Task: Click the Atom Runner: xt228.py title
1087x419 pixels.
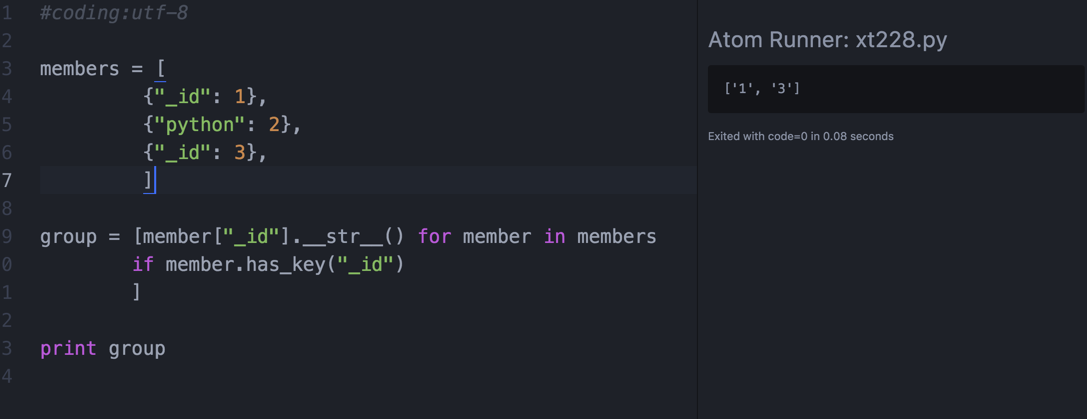Action: pyautogui.click(x=827, y=40)
